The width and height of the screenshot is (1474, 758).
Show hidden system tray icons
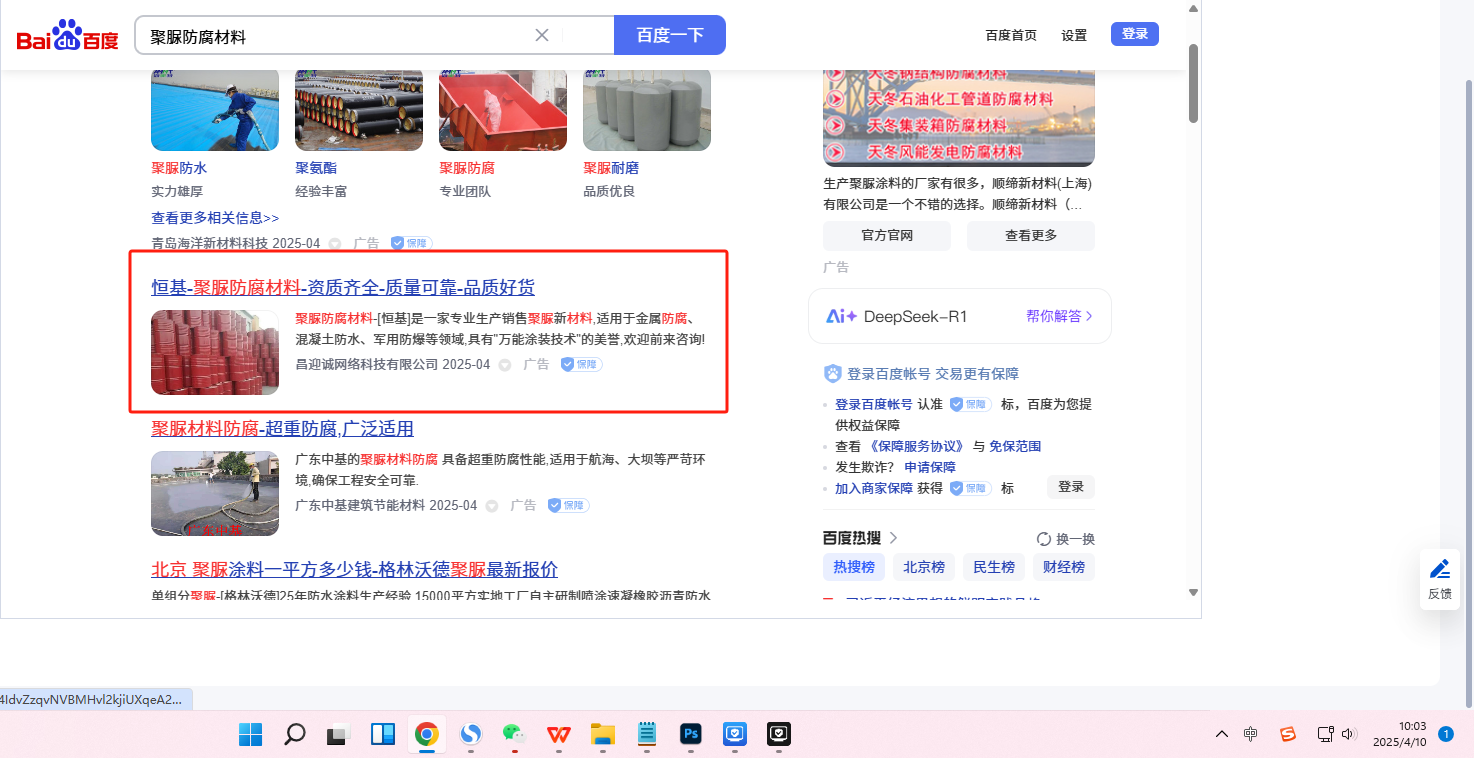coord(1222,735)
